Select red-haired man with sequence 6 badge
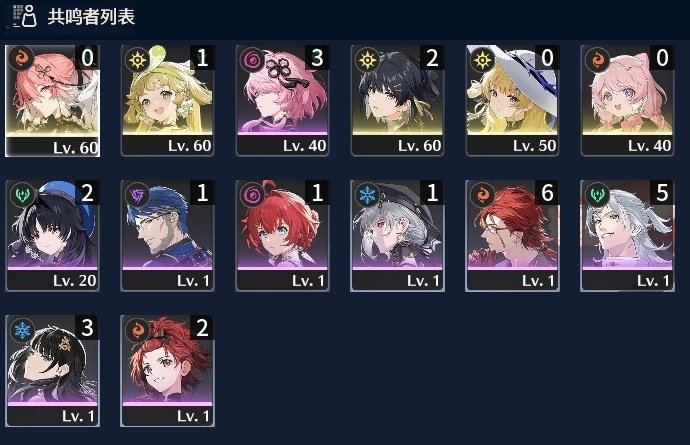The height and width of the screenshot is (445, 690). click(x=512, y=235)
